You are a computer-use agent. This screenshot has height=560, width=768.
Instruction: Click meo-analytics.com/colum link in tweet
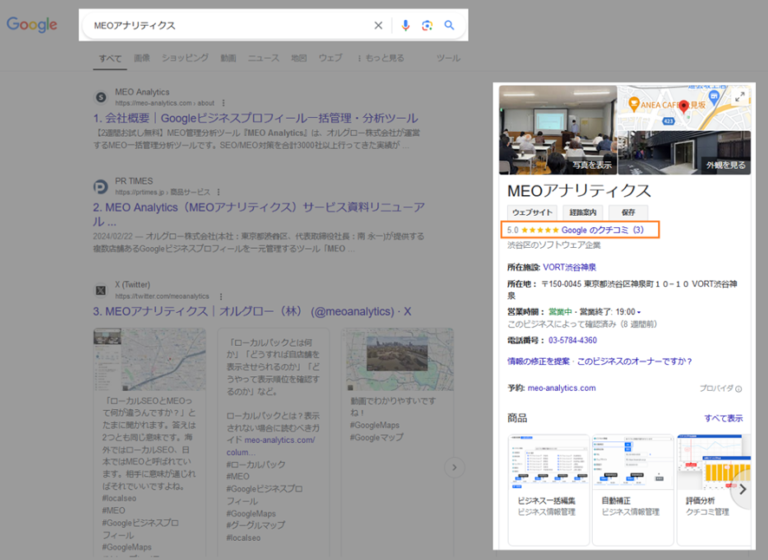click(271, 446)
